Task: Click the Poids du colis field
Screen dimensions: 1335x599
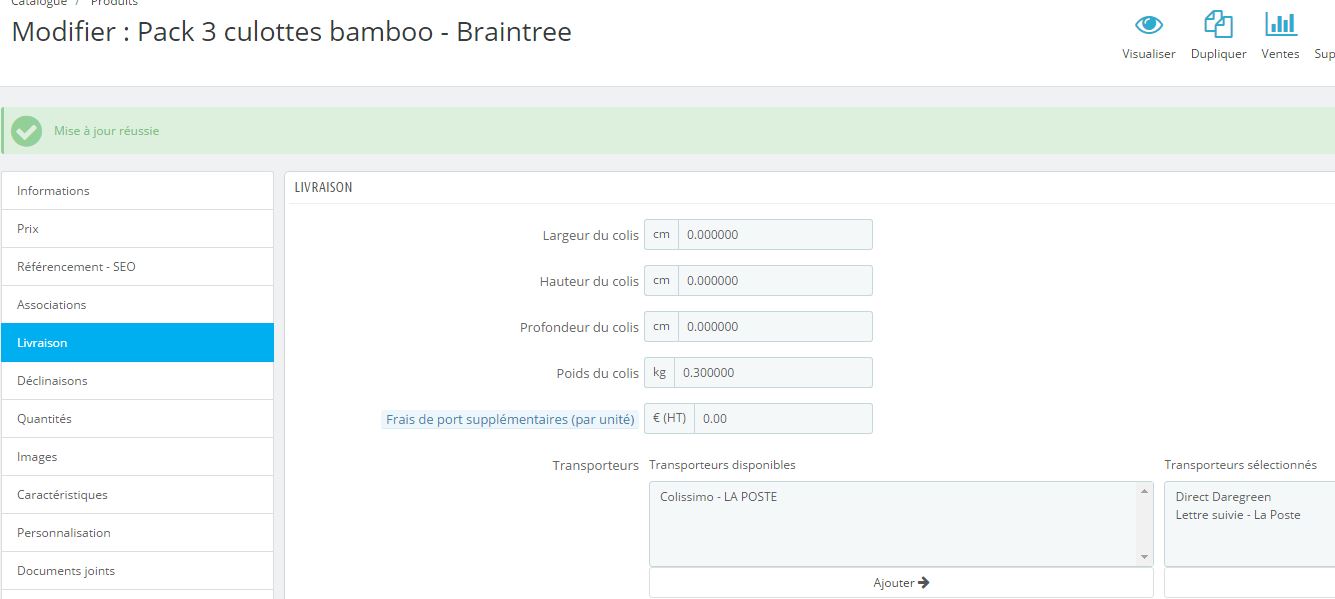Action: tap(773, 373)
